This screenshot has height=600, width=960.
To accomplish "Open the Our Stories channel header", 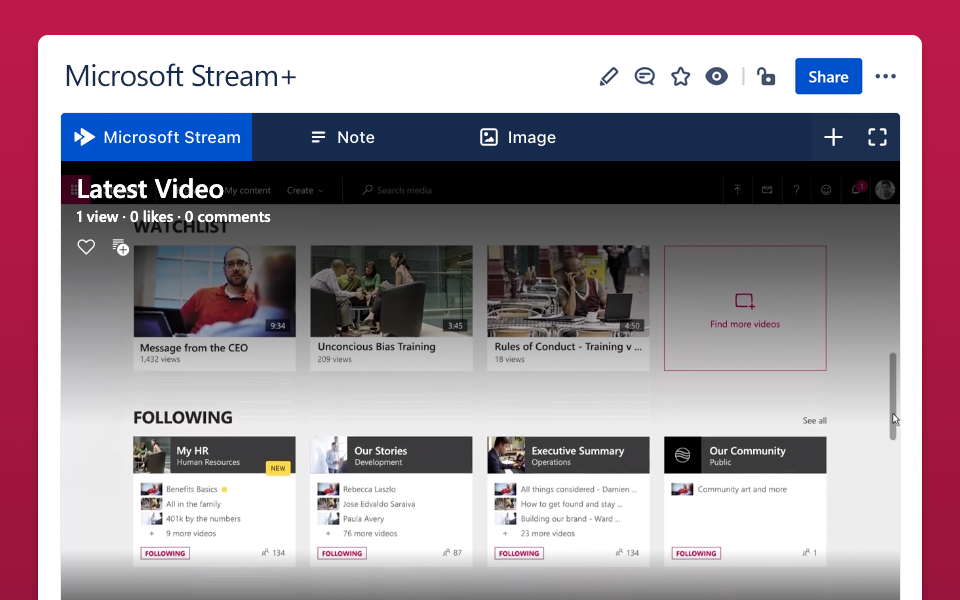I will click(391, 455).
